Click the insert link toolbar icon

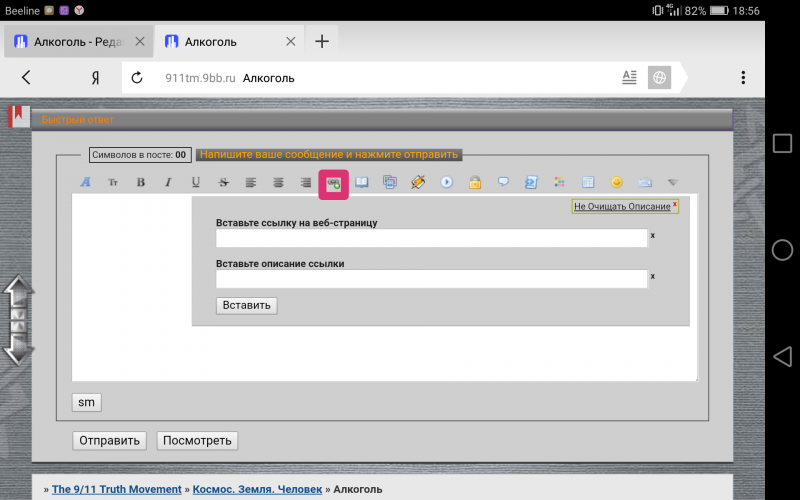click(x=334, y=184)
